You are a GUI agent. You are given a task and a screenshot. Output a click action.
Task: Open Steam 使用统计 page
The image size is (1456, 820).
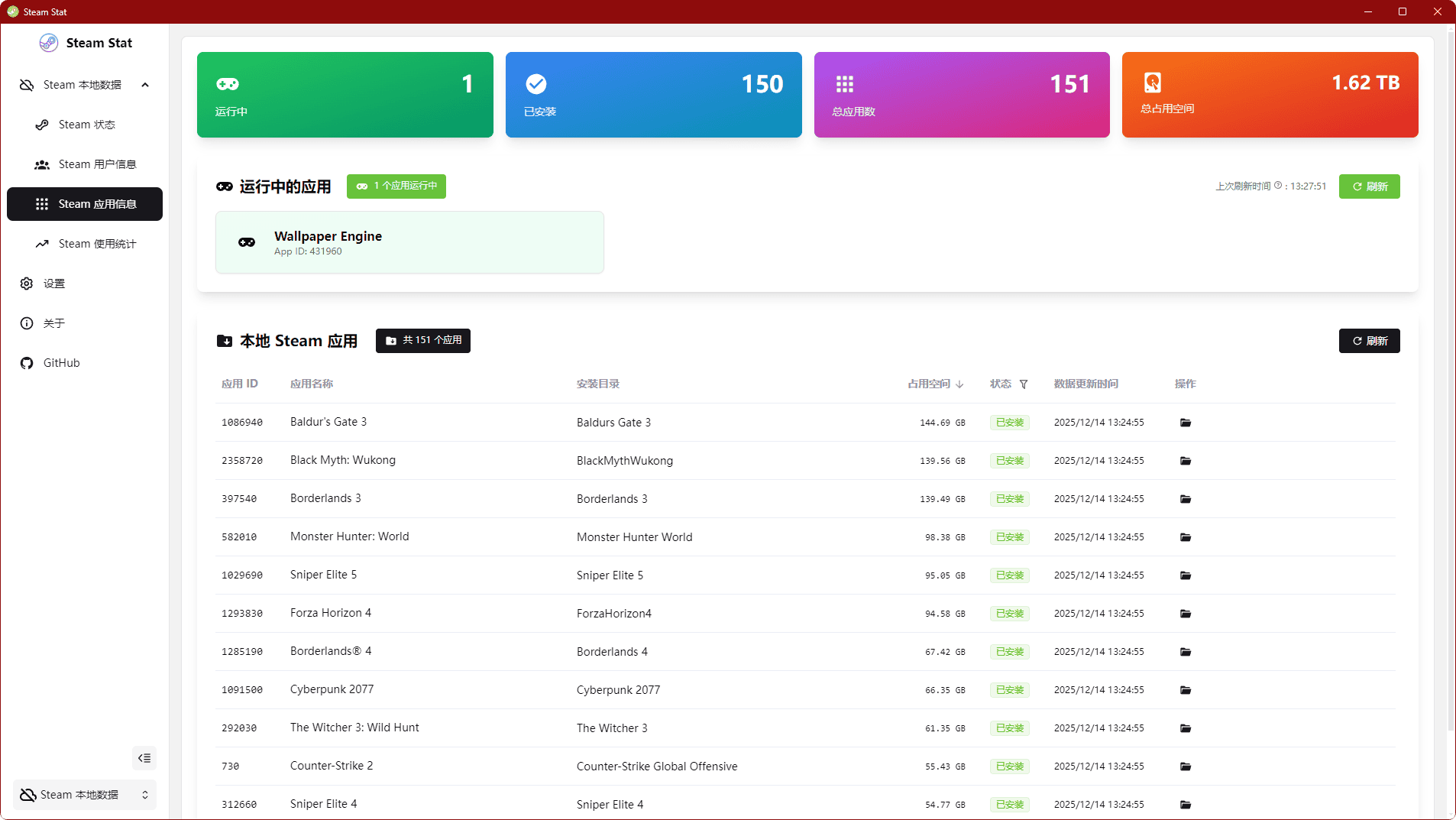click(96, 244)
